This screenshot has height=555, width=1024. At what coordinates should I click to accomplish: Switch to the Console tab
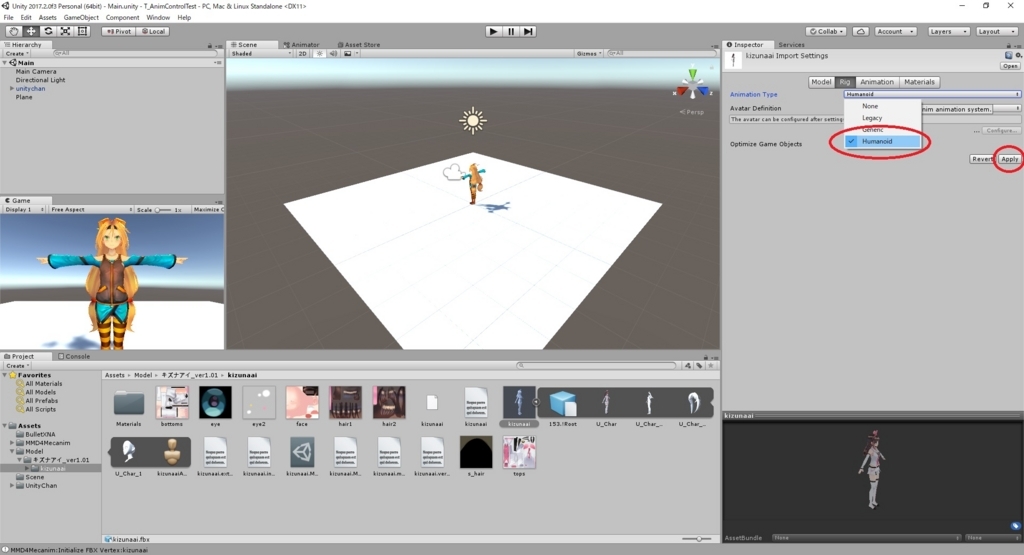74,357
